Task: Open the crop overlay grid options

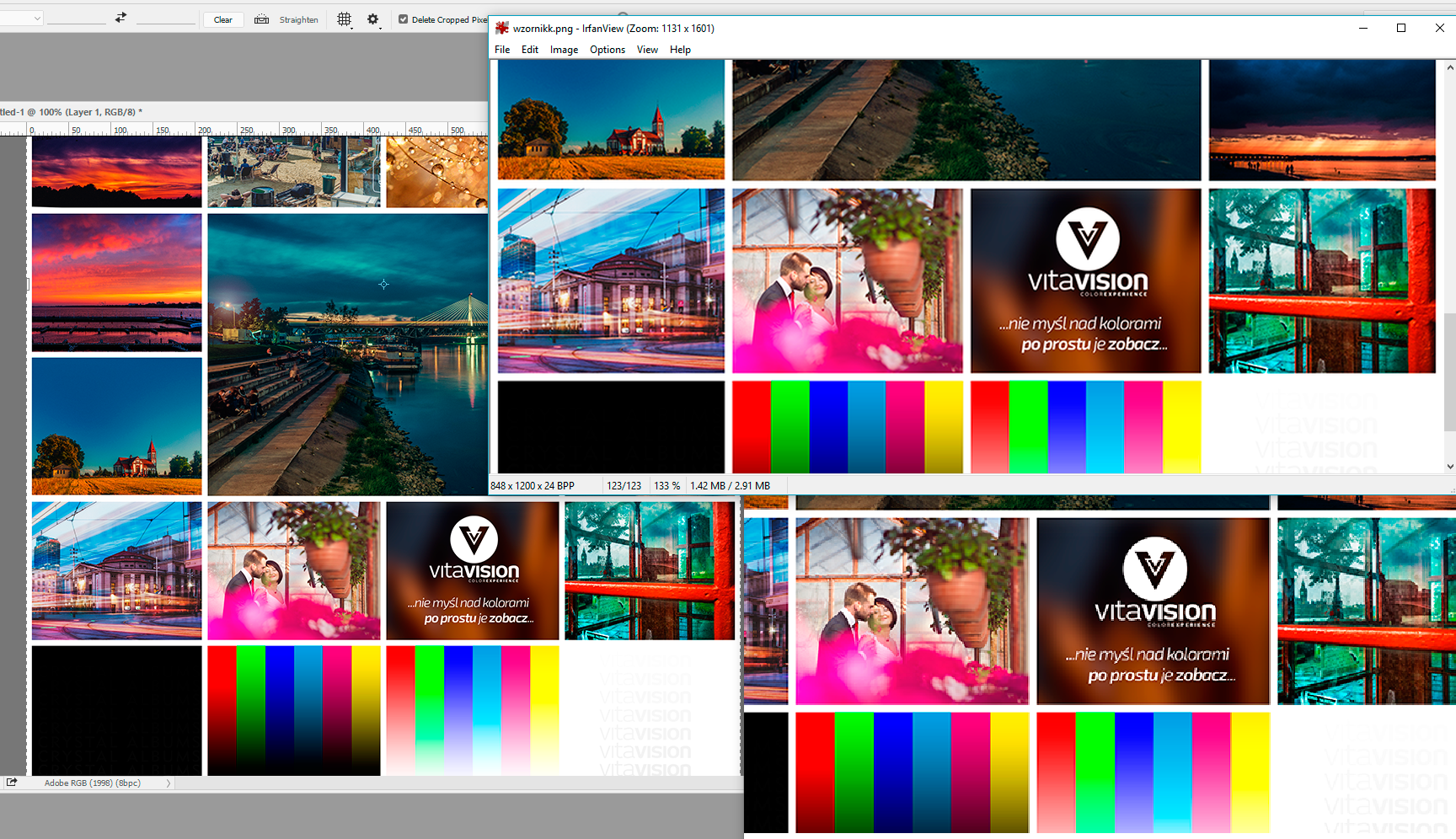Action: coord(344,19)
